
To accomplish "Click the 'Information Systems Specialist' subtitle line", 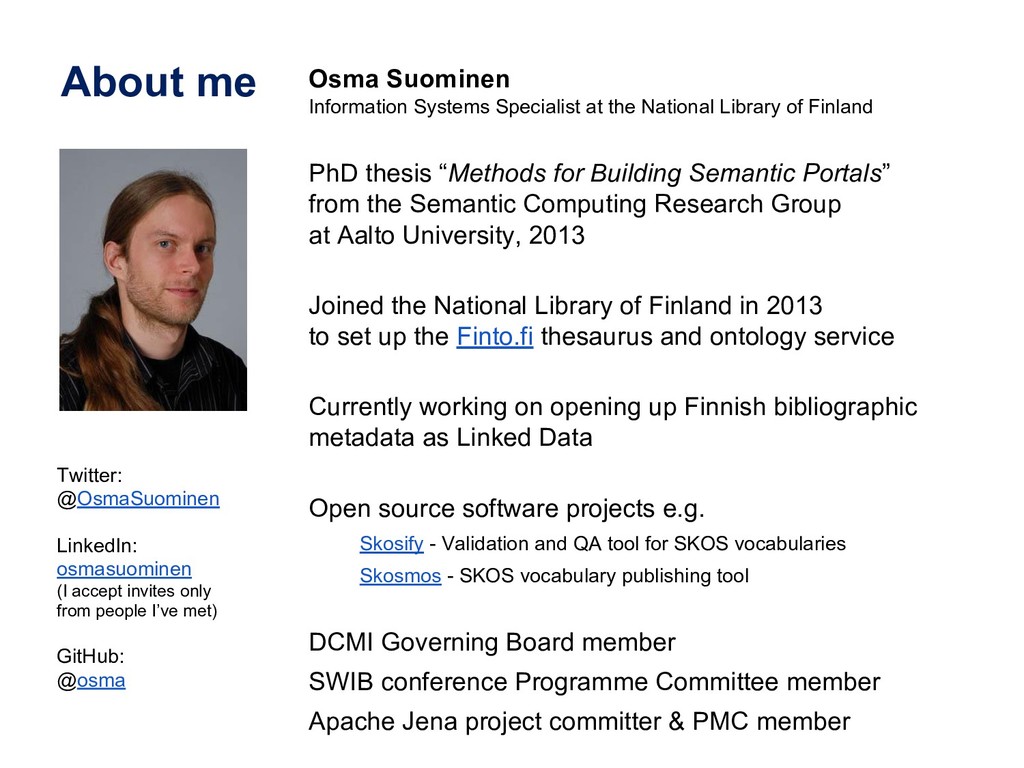I will [x=590, y=107].
